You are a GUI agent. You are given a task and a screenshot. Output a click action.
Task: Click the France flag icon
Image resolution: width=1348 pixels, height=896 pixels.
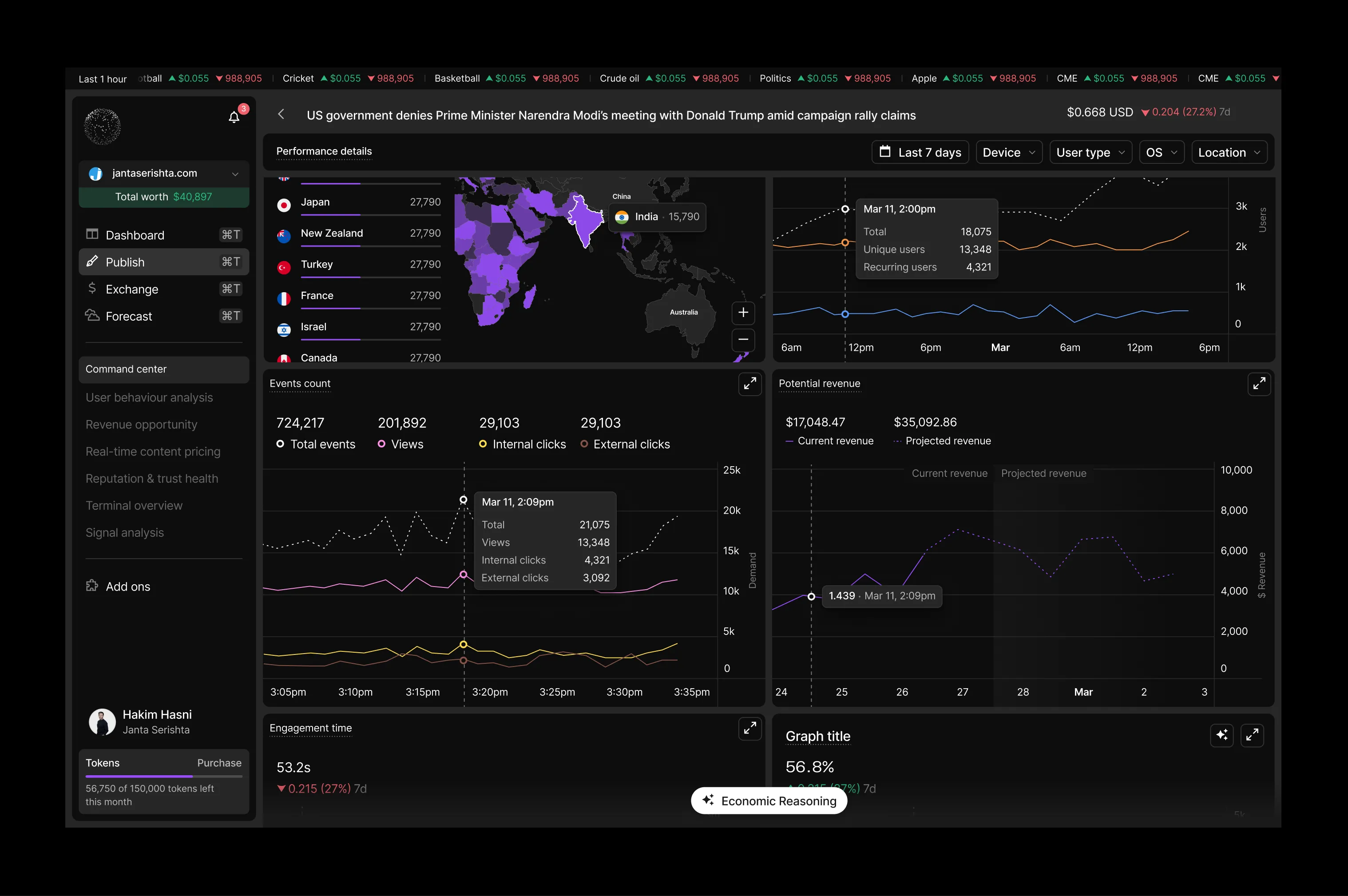tap(284, 298)
